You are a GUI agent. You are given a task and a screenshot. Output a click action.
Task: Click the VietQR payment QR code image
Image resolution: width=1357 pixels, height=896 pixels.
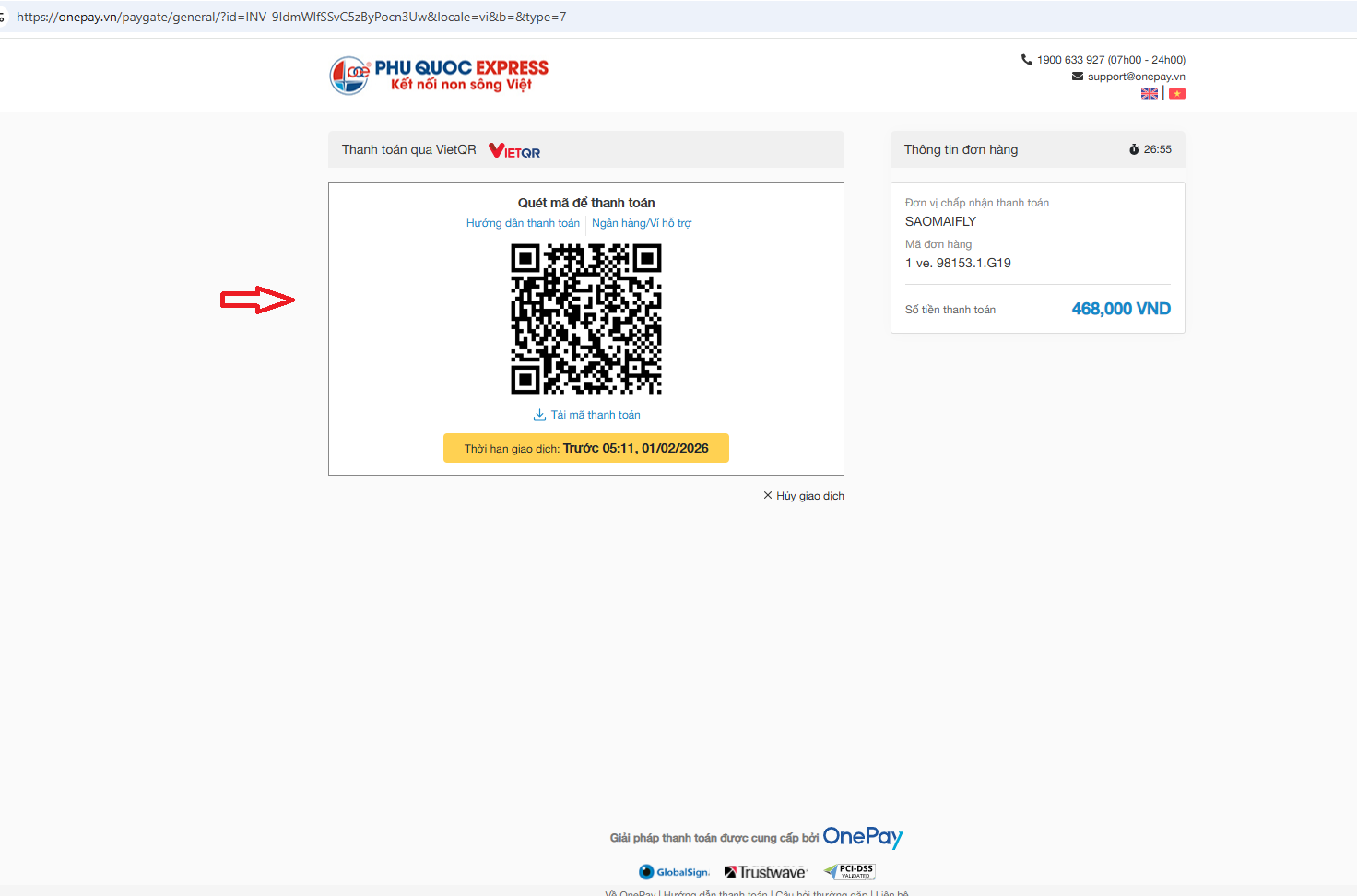tap(586, 319)
